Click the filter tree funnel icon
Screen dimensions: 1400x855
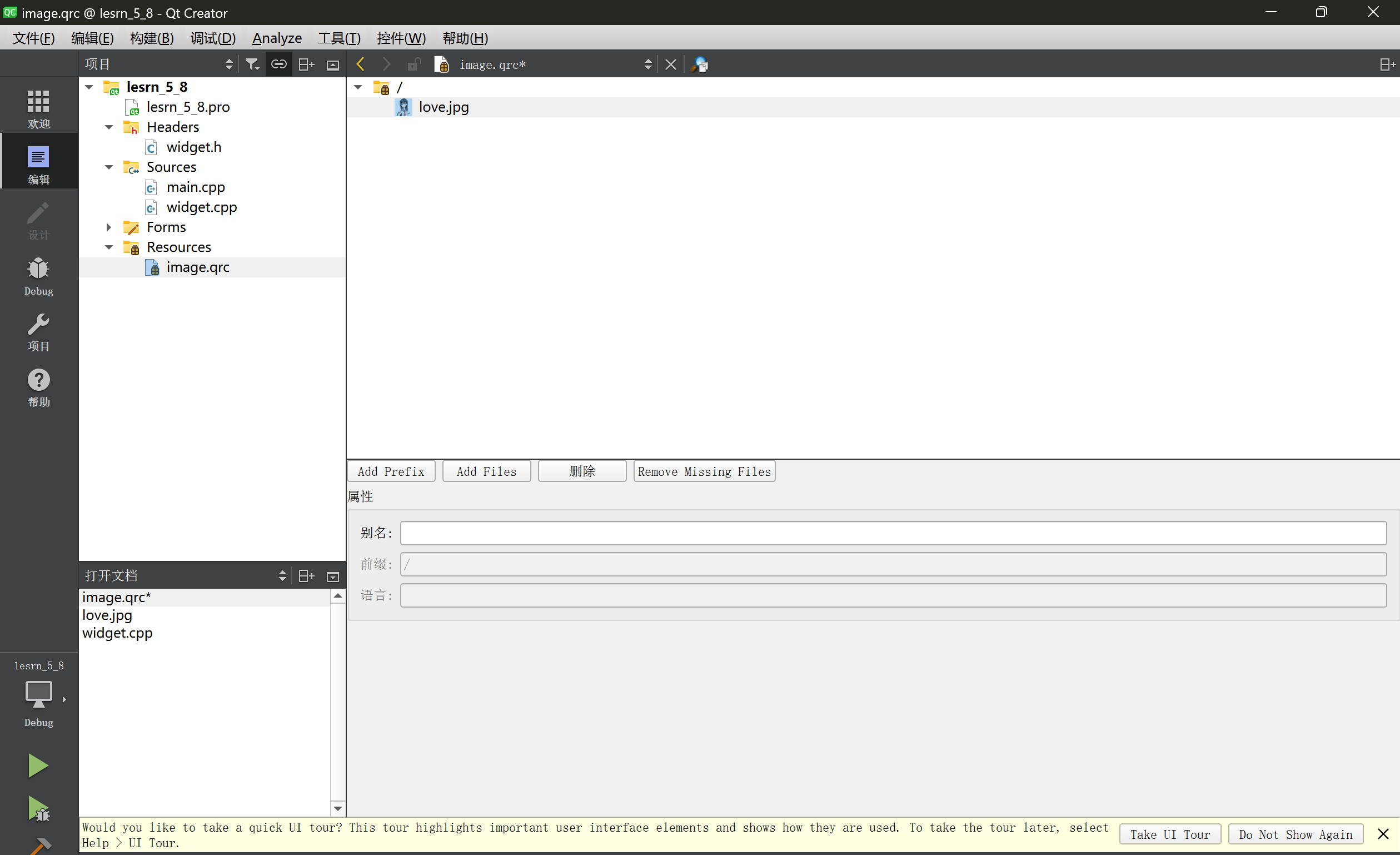tap(252, 64)
